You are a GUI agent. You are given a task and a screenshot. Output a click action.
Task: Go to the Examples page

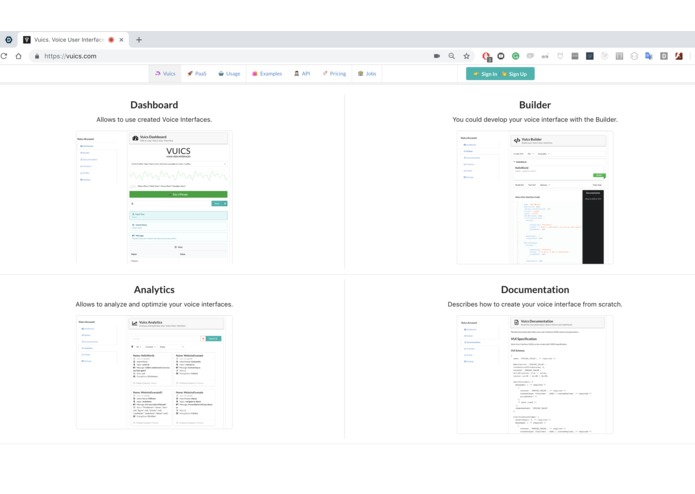point(267,74)
